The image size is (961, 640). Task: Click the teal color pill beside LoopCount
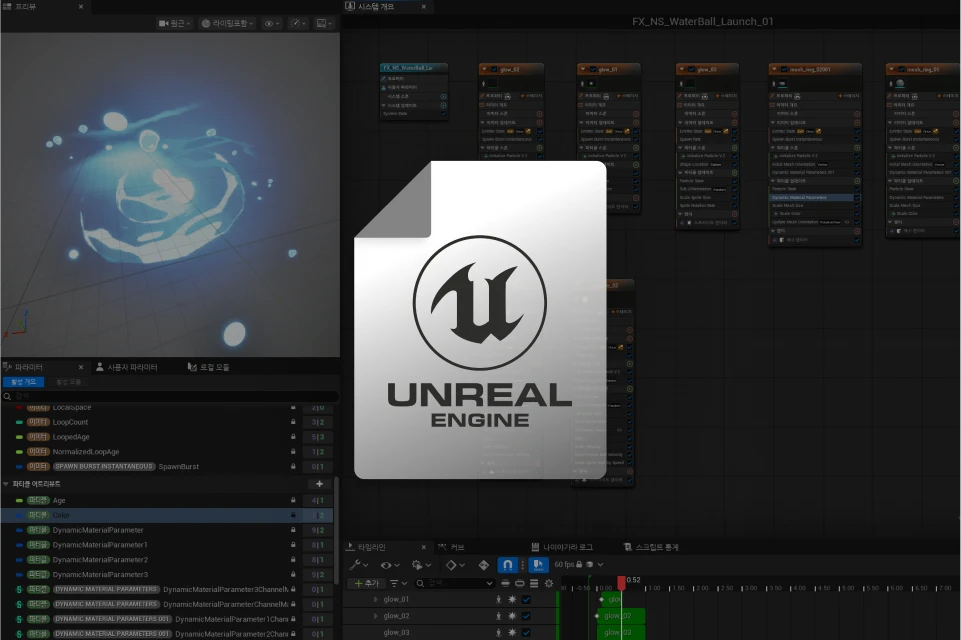point(19,422)
